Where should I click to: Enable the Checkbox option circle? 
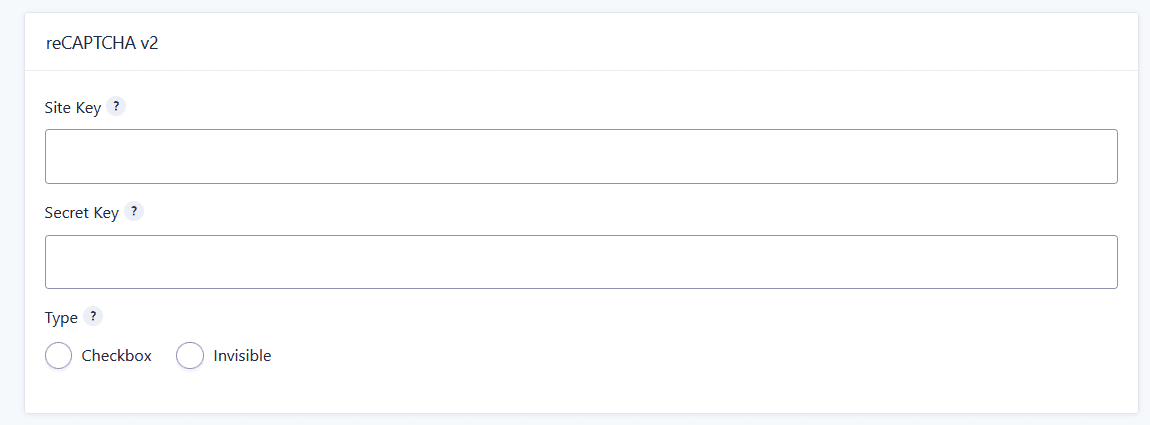click(x=59, y=356)
